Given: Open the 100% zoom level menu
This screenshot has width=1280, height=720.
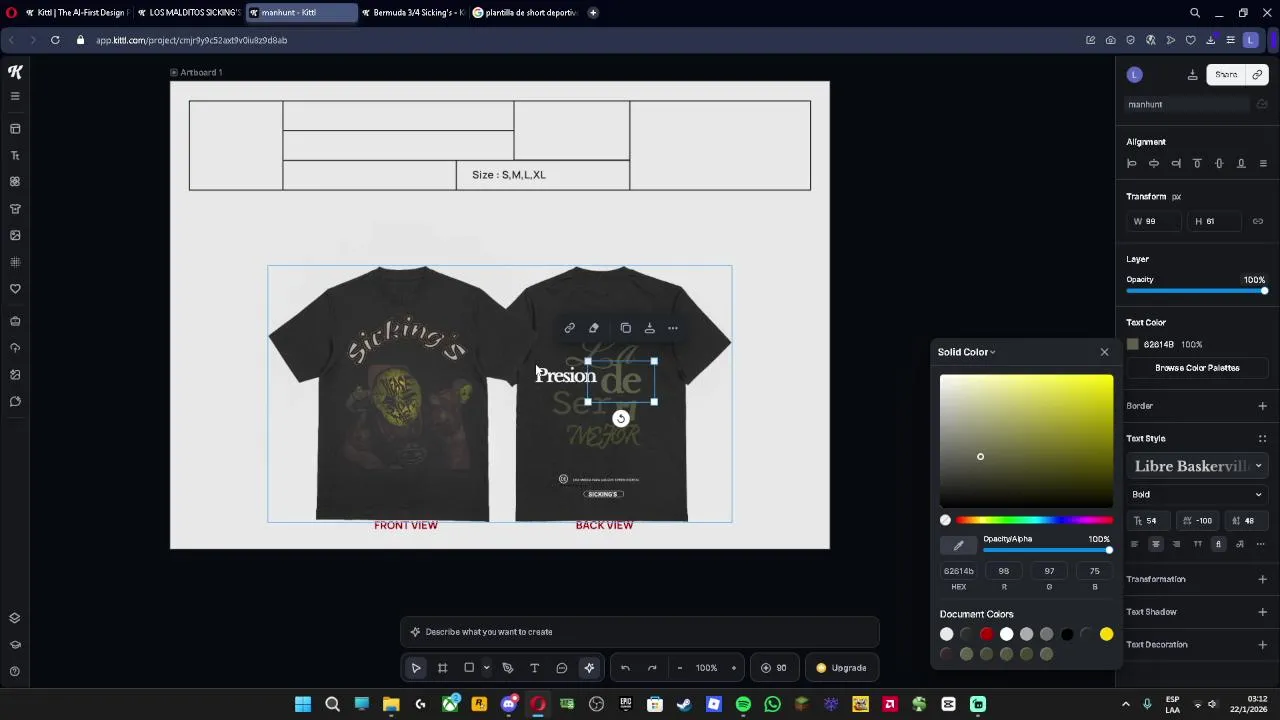Looking at the screenshot, I should coord(707,668).
